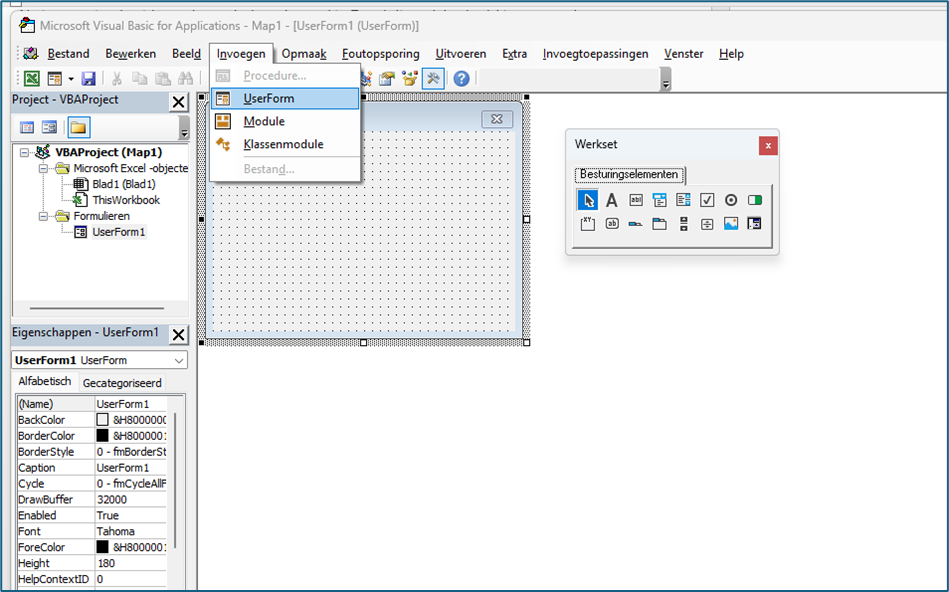This screenshot has height=592, width=949.
Task: Toggle the folders view in Project panel
Action: click(x=78, y=127)
